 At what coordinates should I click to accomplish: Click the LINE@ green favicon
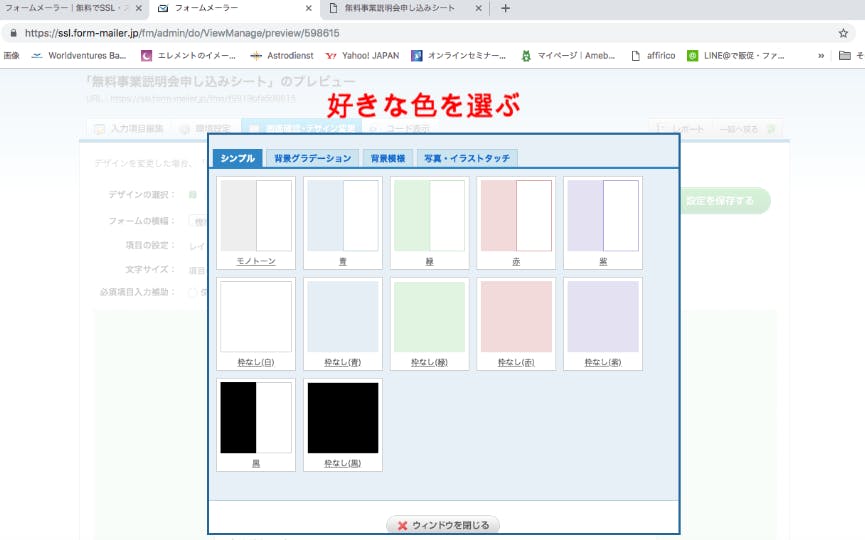click(692, 56)
